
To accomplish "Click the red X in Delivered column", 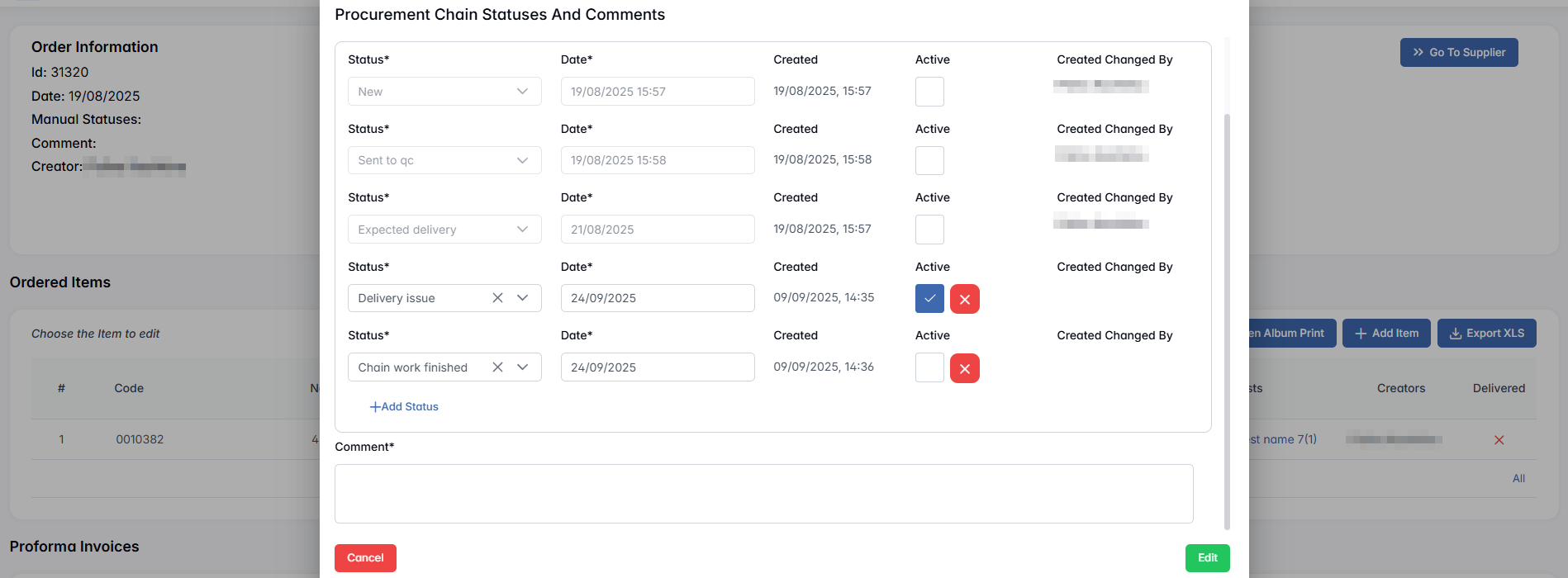I will pyautogui.click(x=1499, y=440).
